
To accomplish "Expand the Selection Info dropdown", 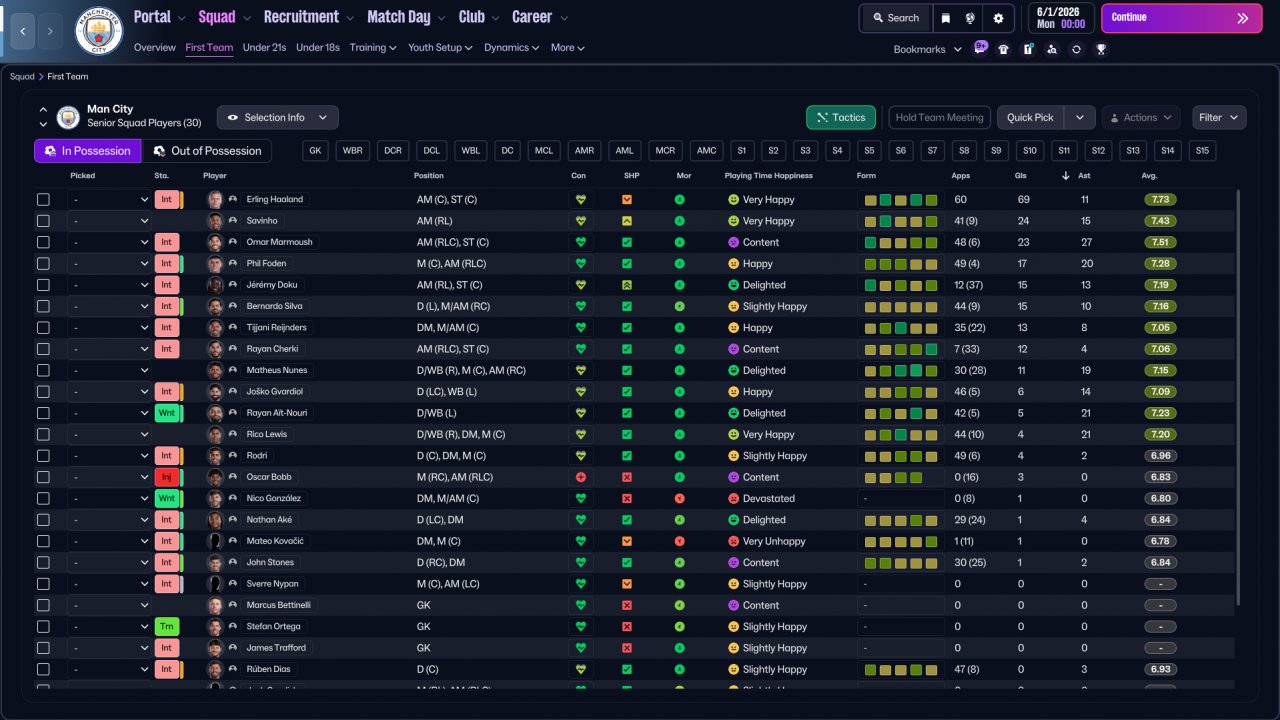I will [x=277, y=117].
